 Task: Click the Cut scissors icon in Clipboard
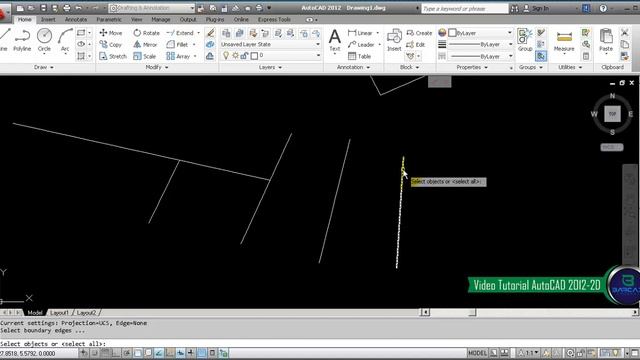click(x=624, y=33)
